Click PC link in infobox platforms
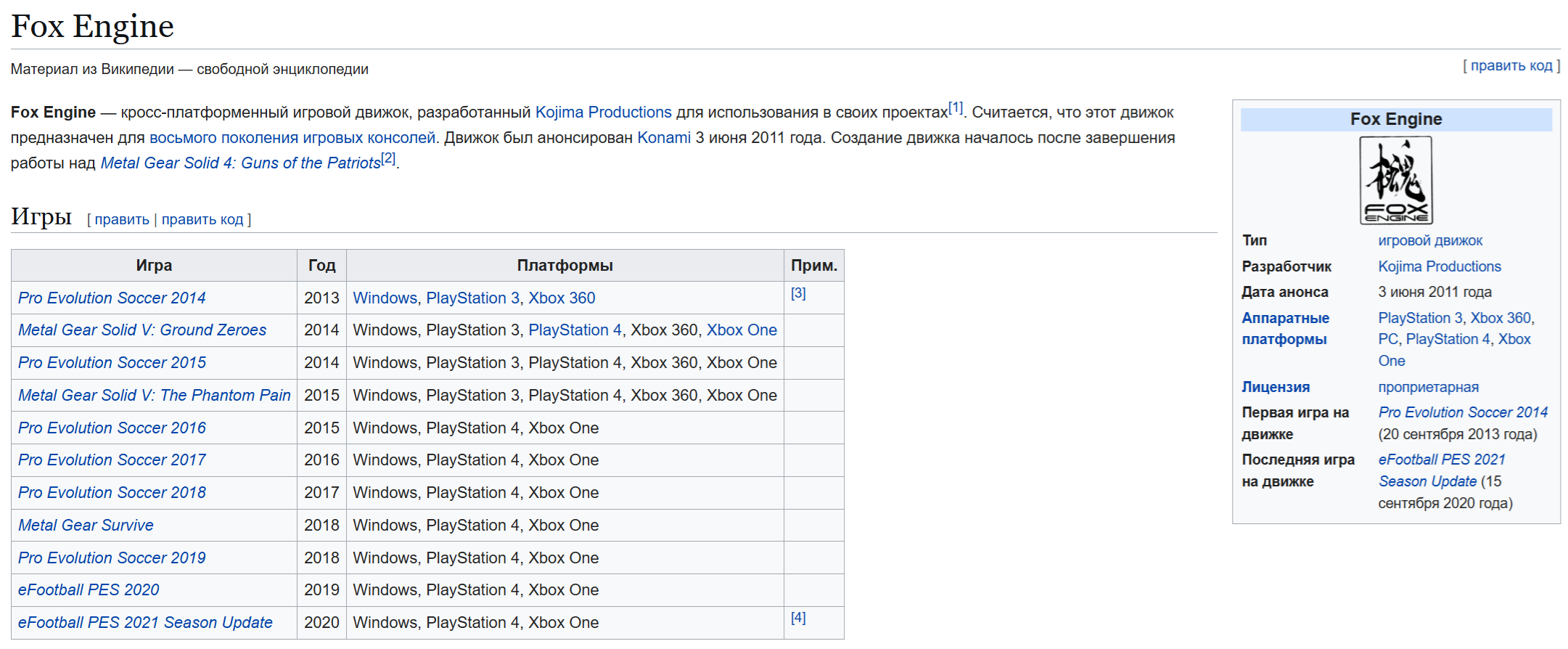Screen dimensions: 1568x649 pyautogui.click(x=1387, y=340)
